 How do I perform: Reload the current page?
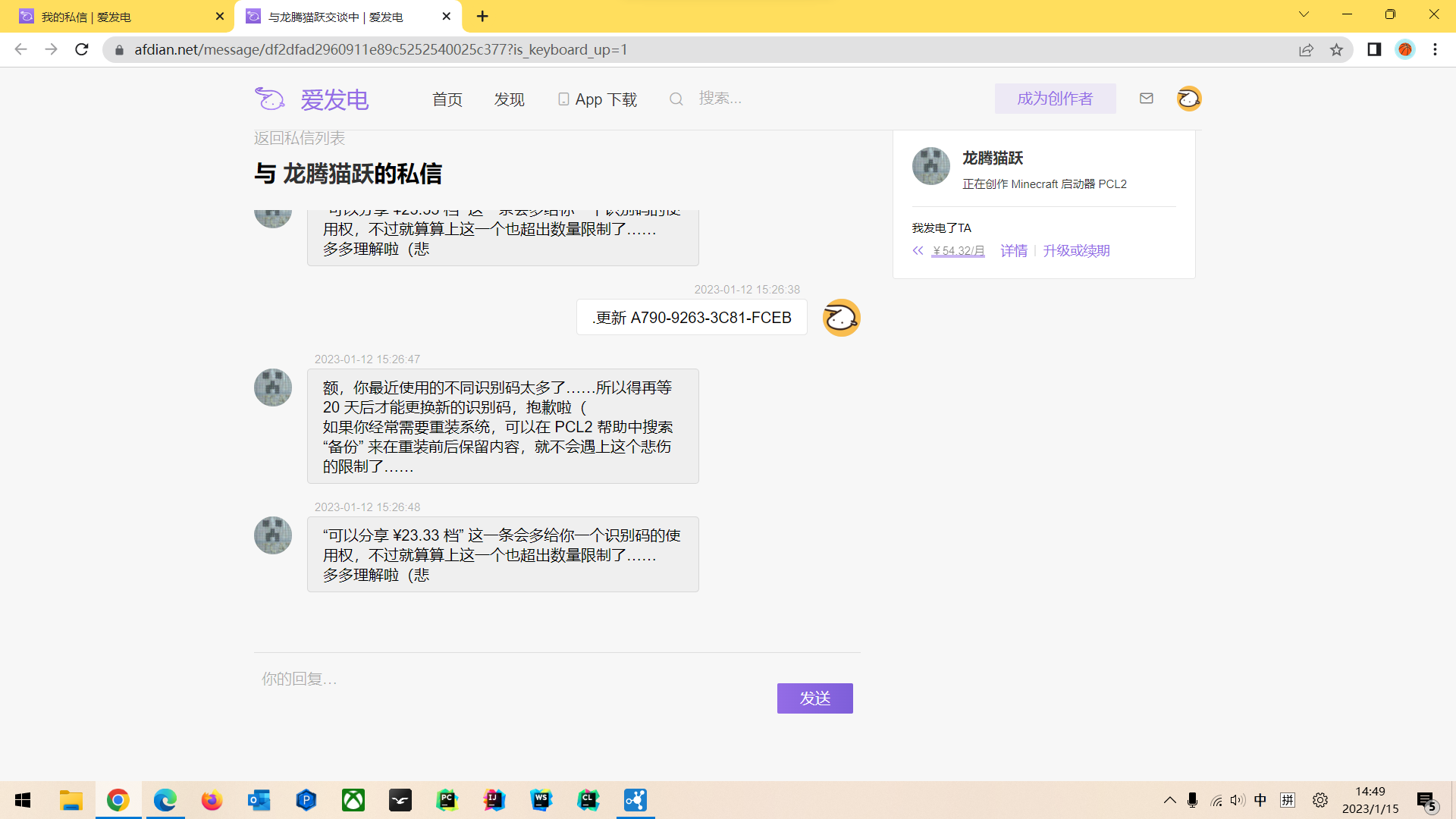81,49
